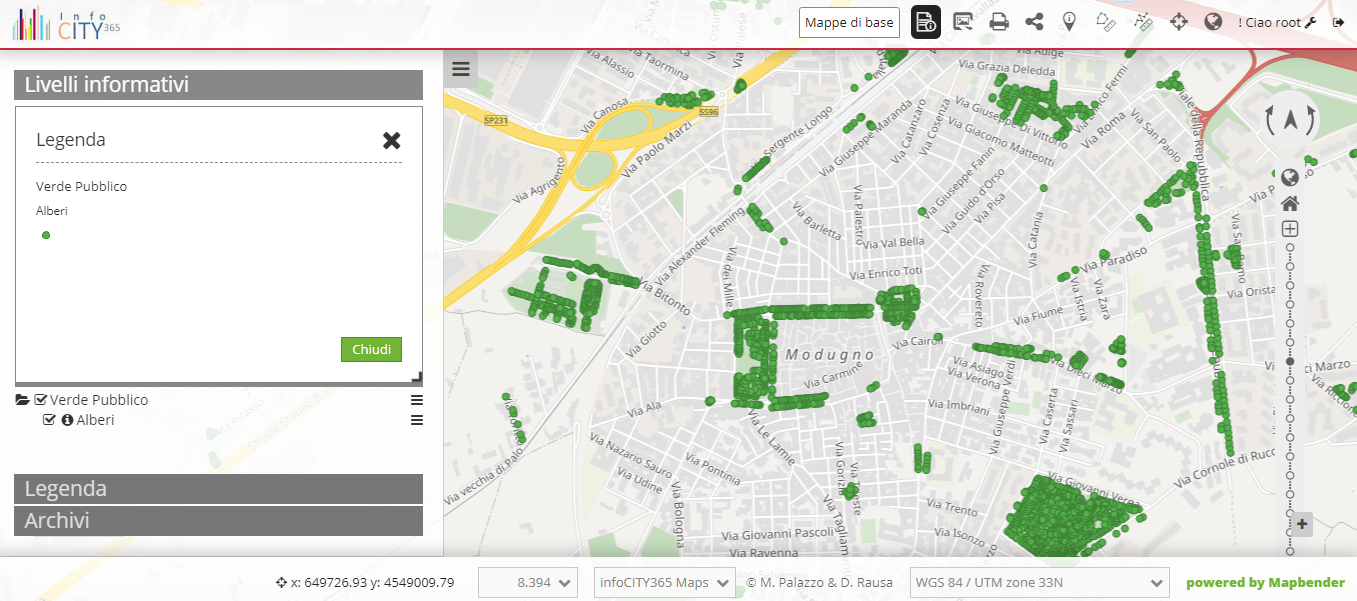
Task: Open the share map tool
Action: tap(1034, 21)
